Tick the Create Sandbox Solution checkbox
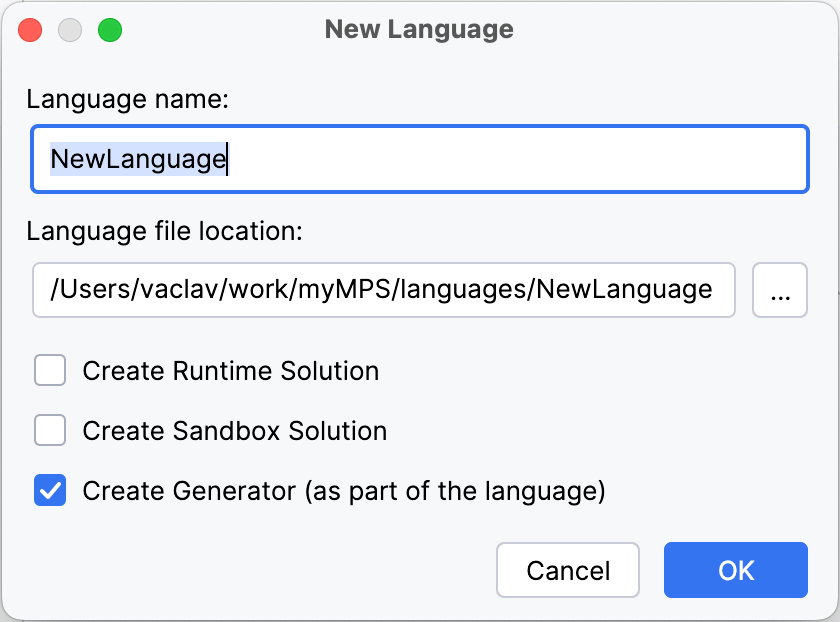The width and height of the screenshot is (840, 622). (50, 431)
